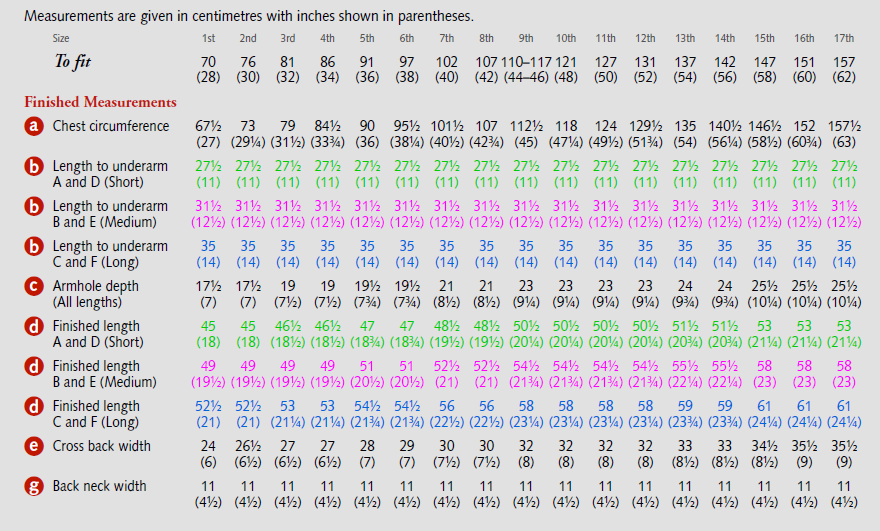880x531 pixels.
Task: Click the 'b' badge for Length to underarm Short
Action: (35, 166)
